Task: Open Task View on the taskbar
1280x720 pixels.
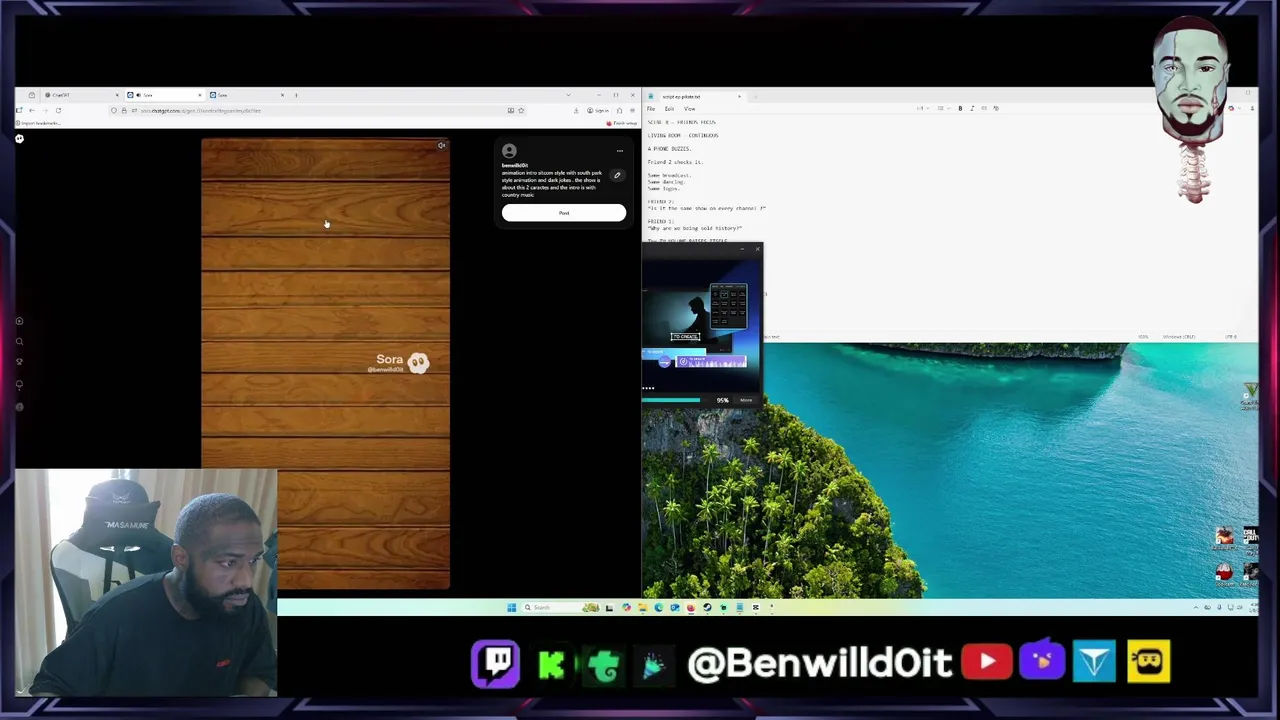Action: 609,607
